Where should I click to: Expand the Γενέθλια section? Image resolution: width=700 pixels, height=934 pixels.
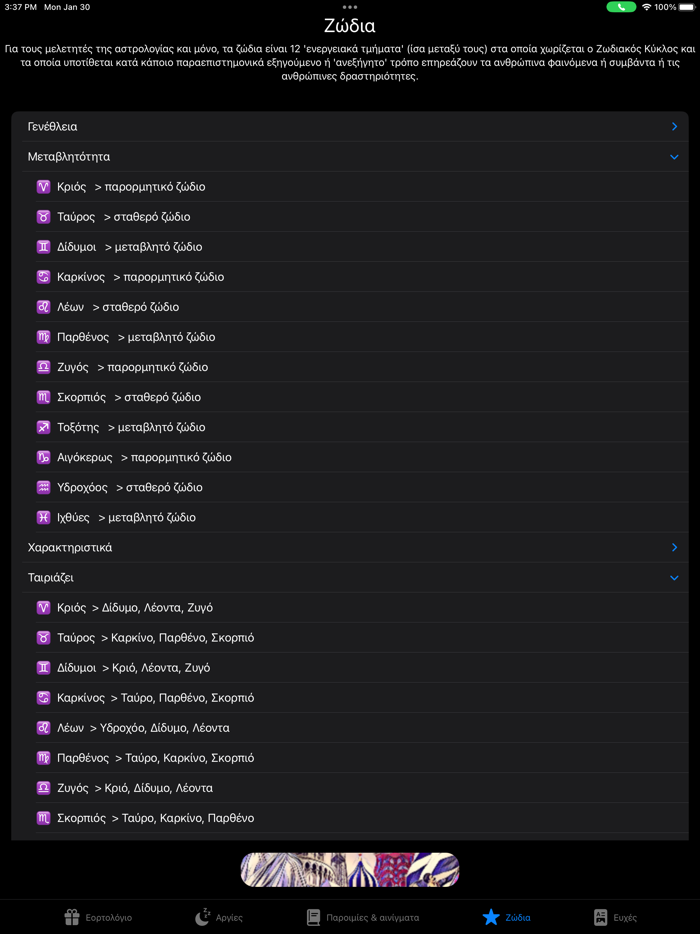coord(674,127)
